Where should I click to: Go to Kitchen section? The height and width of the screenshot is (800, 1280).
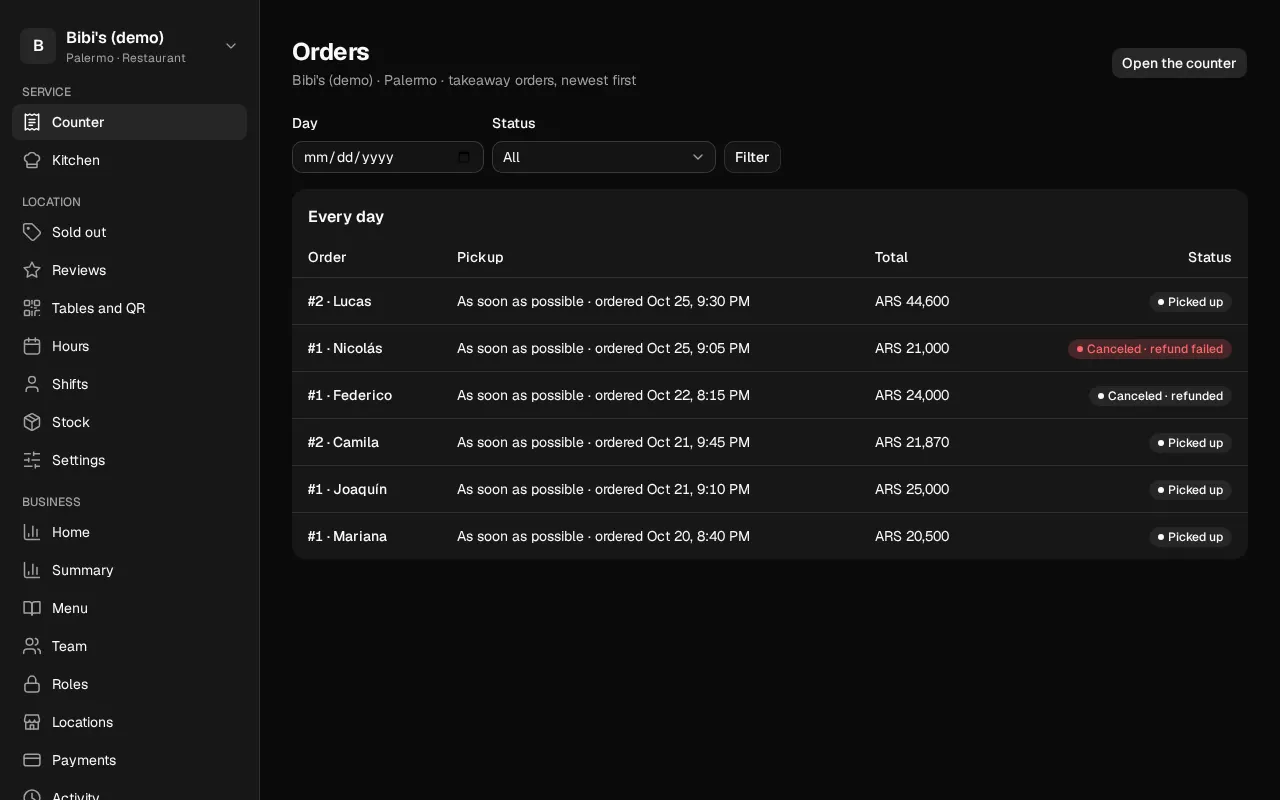tap(129, 160)
